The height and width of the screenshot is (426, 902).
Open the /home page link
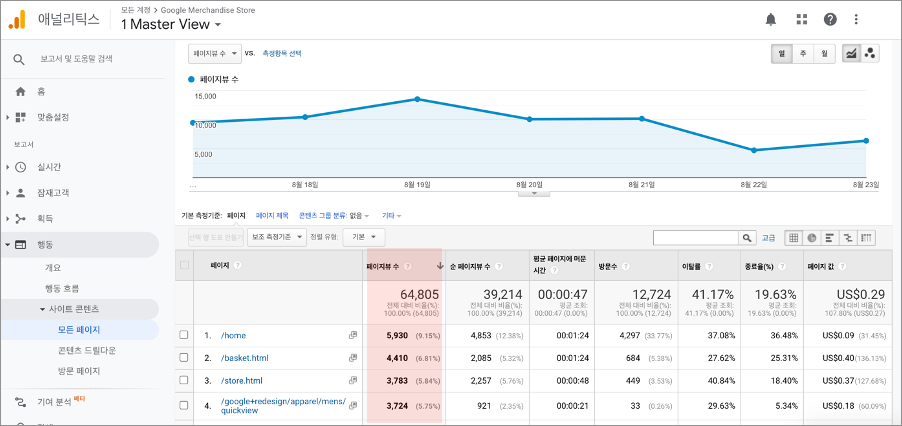coord(233,335)
